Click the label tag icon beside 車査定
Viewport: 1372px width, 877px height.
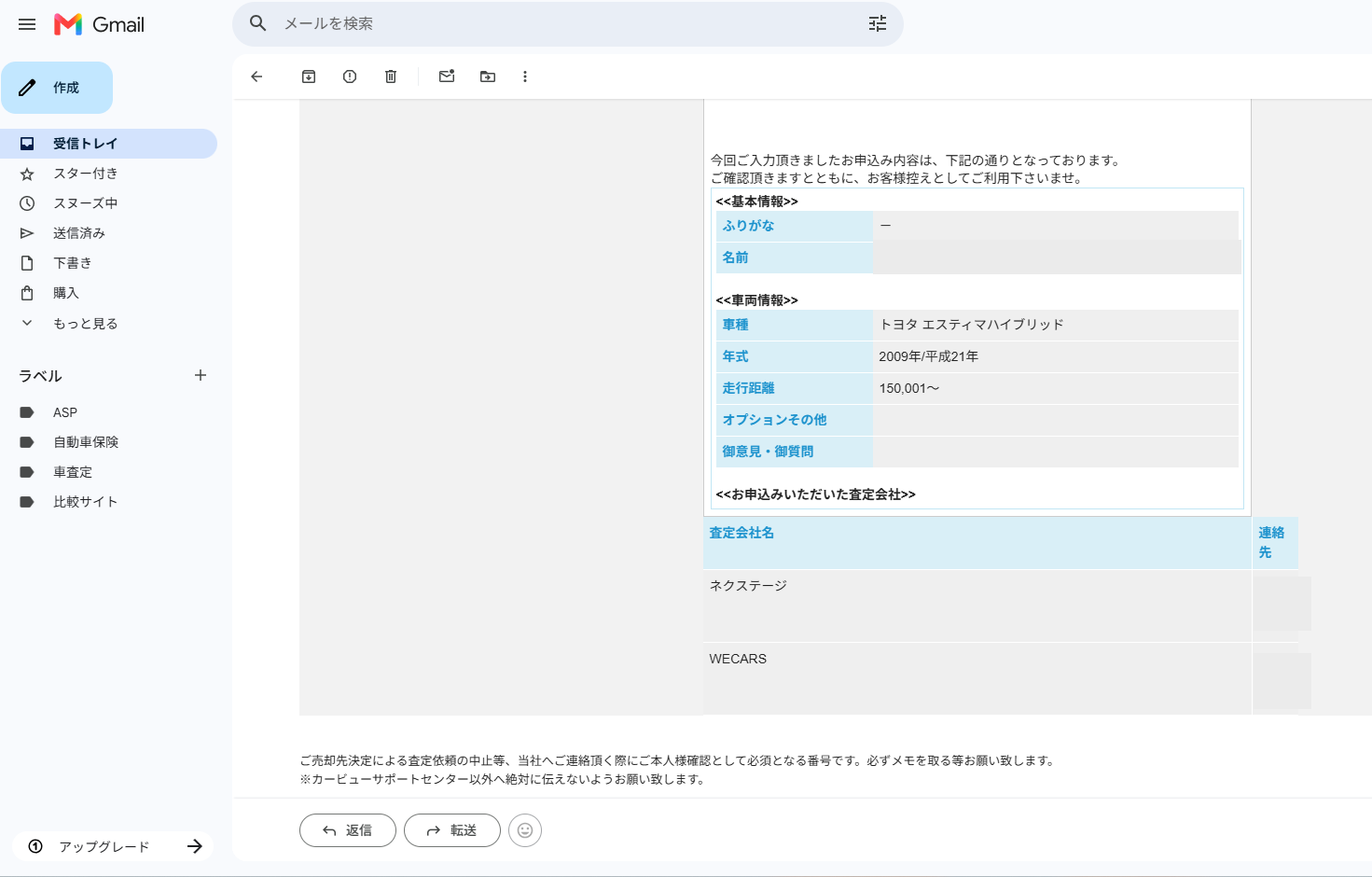tap(27, 472)
